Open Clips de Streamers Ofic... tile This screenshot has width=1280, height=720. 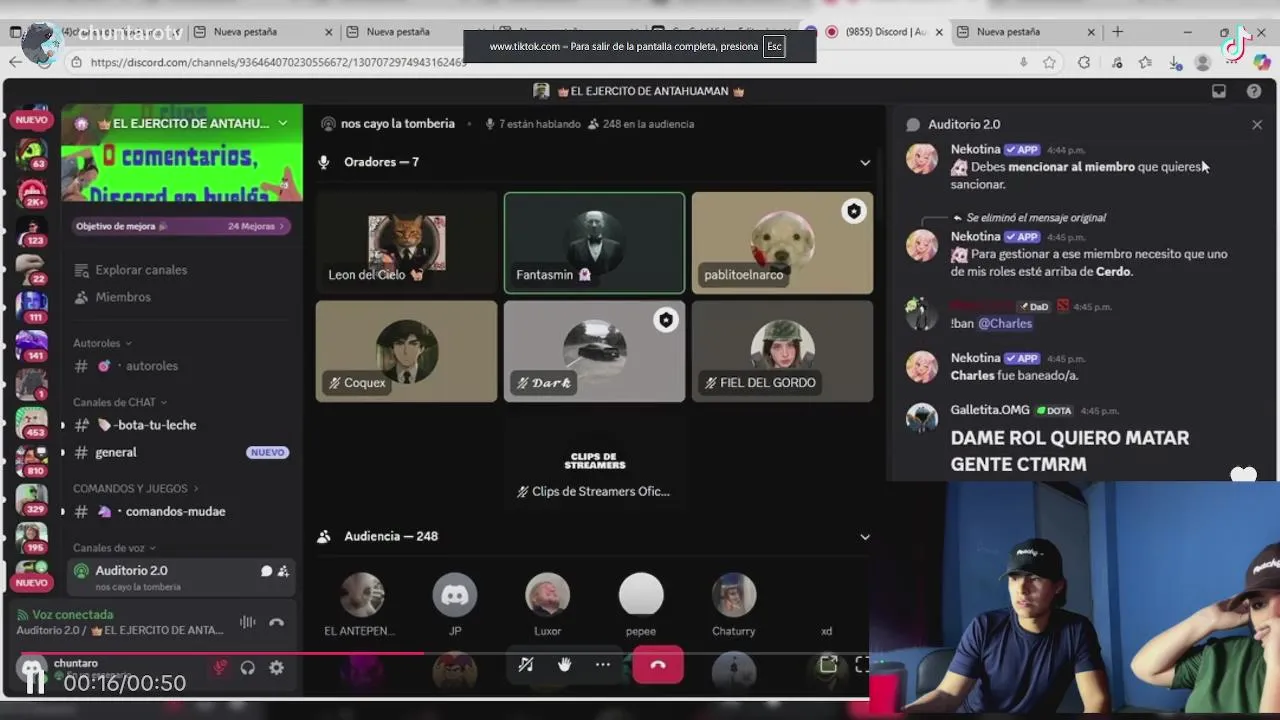point(594,459)
